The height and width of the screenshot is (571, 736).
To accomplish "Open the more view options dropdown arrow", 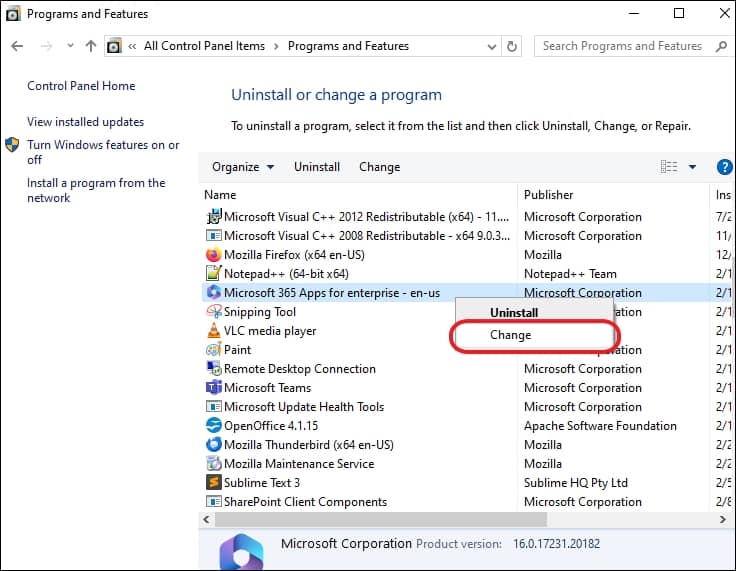I will (692, 167).
